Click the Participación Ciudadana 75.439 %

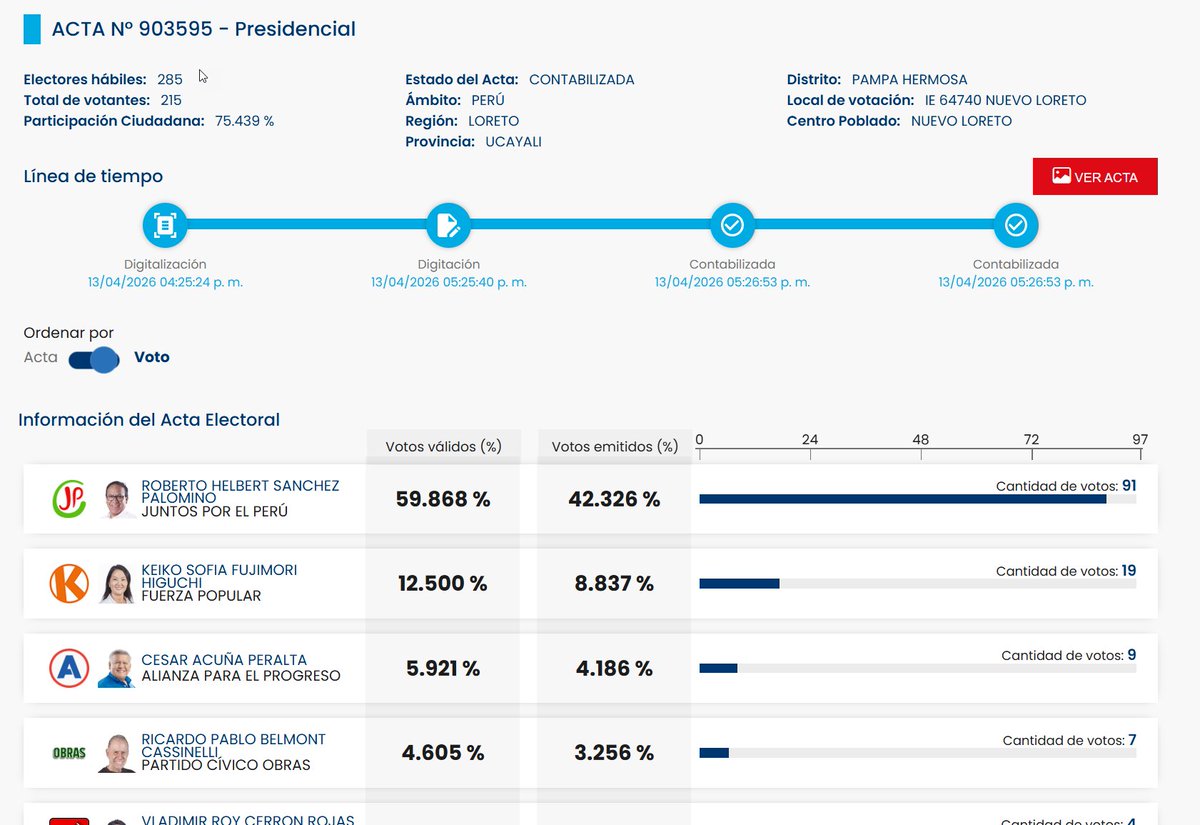click(244, 121)
